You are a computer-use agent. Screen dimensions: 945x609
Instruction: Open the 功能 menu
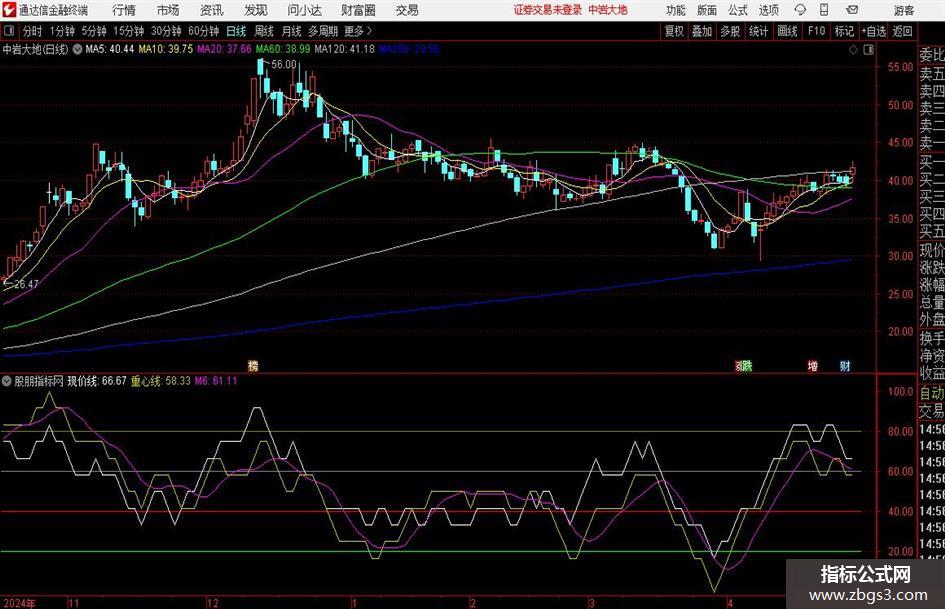point(676,10)
